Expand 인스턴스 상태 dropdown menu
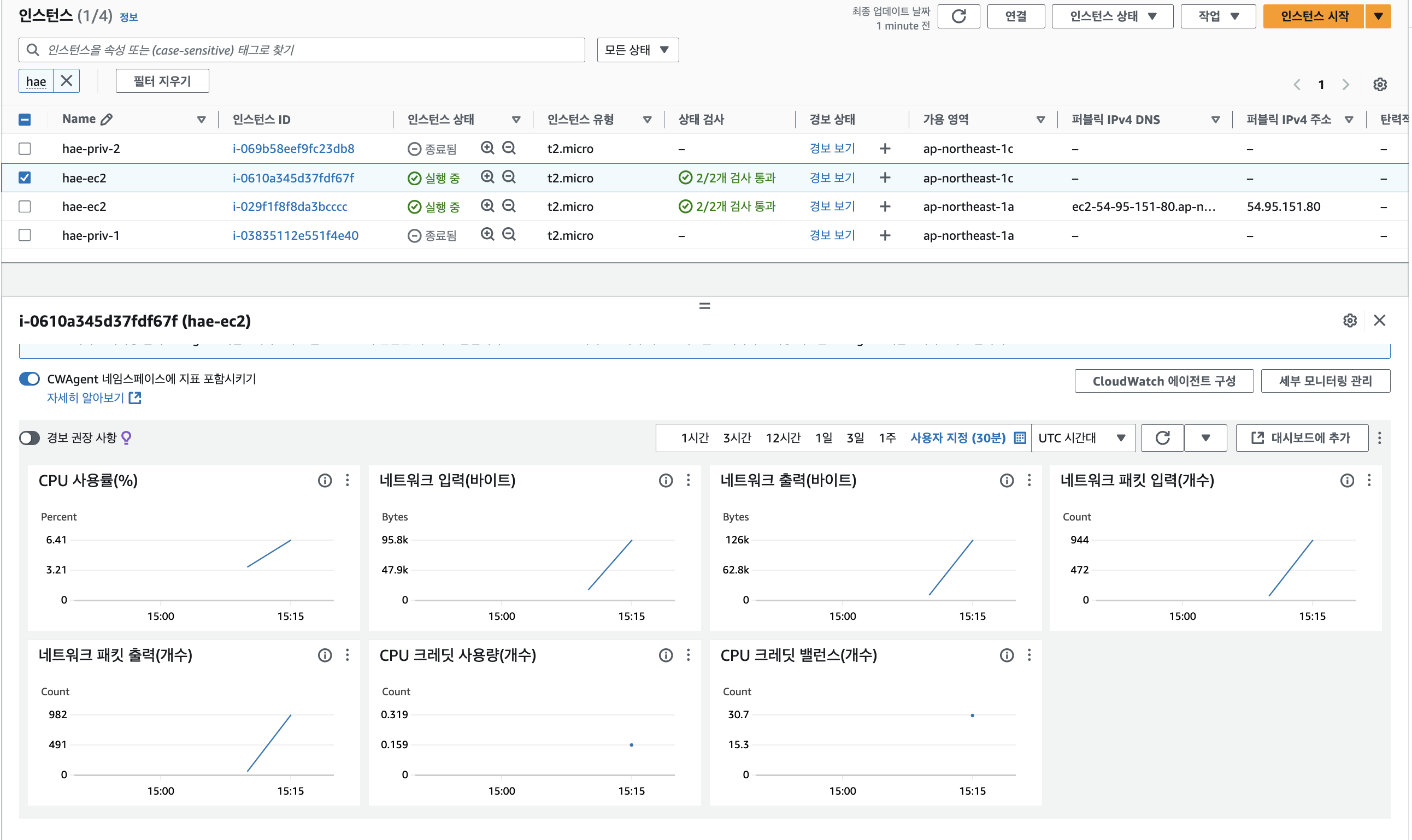 click(x=1111, y=16)
